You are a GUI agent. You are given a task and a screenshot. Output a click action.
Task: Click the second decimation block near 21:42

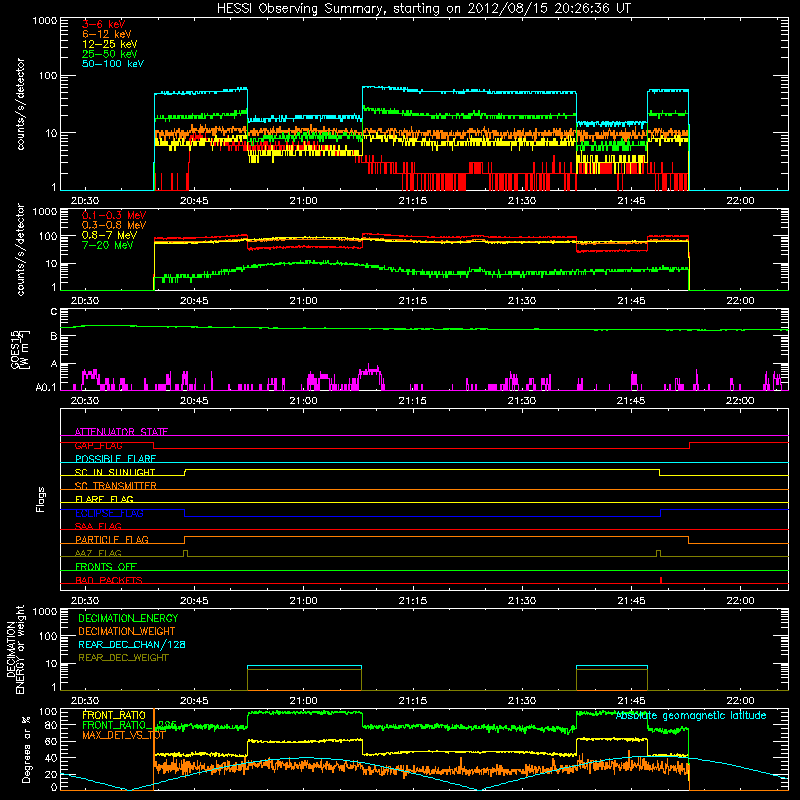[612, 678]
